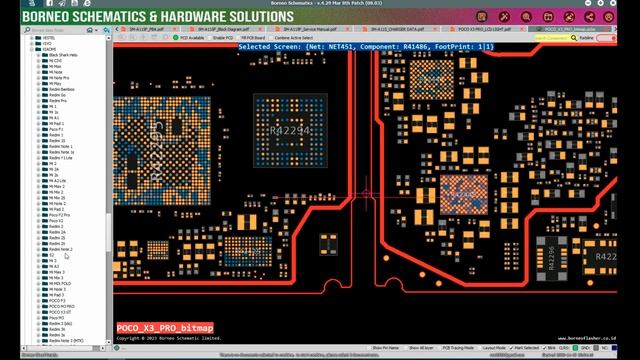Viewport: 640px width, 360px height.
Task: Click component R42286 on the PCB
Action: pyautogui.click(x=551, y=258)
